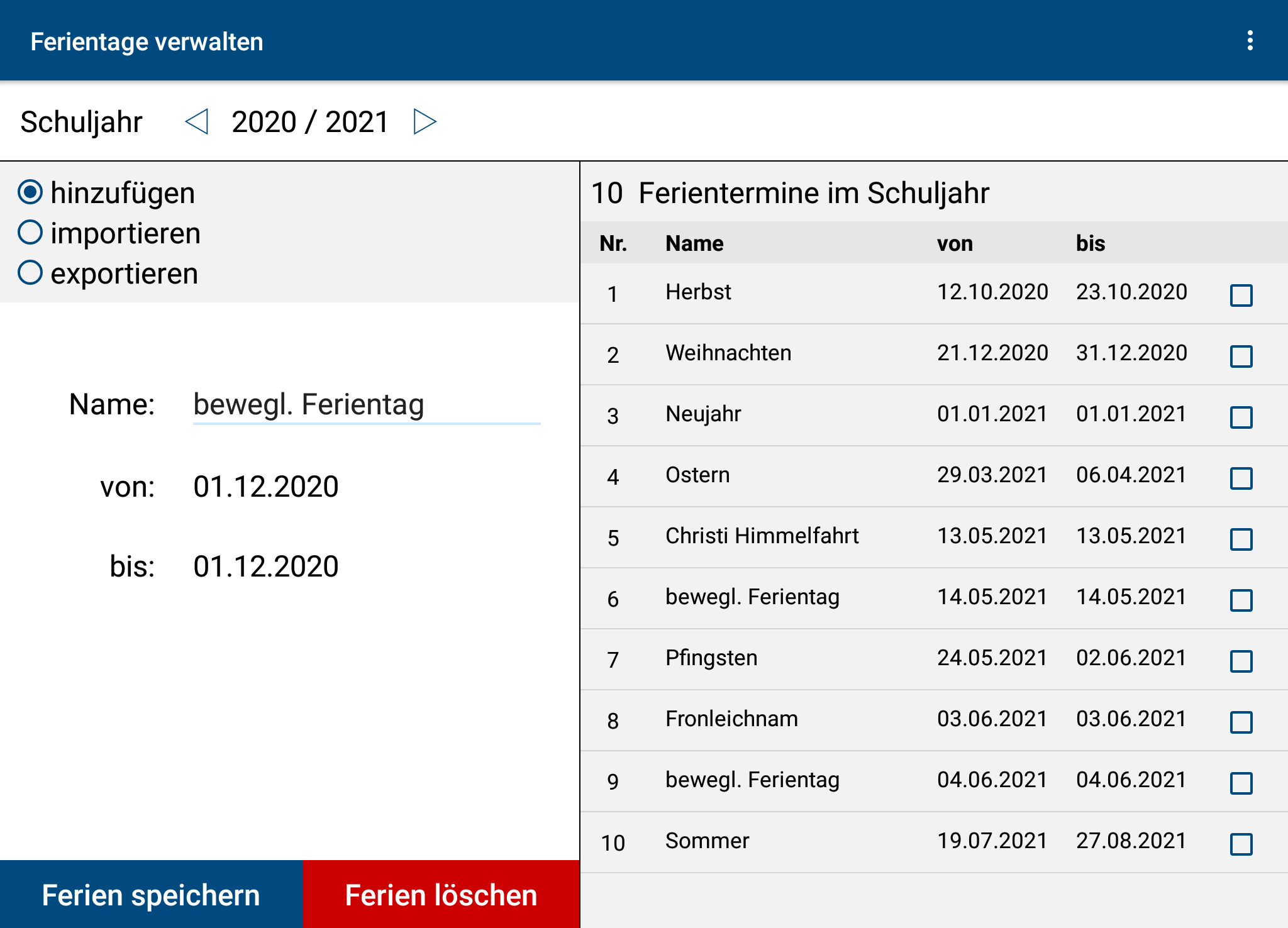Click the Ferien speichern button
Image resolution: width=1288 pixels, height=928 pixels.
pos(151,894)
